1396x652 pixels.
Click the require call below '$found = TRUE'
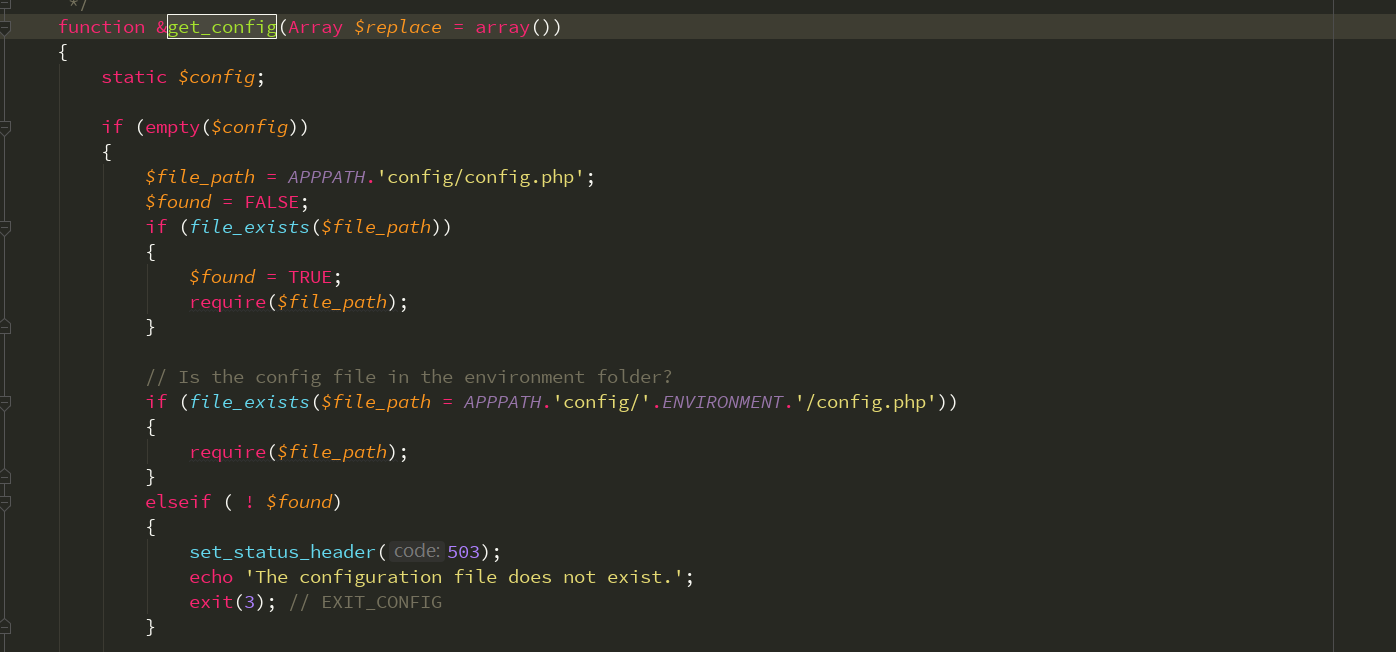click(x=228, y=302)
